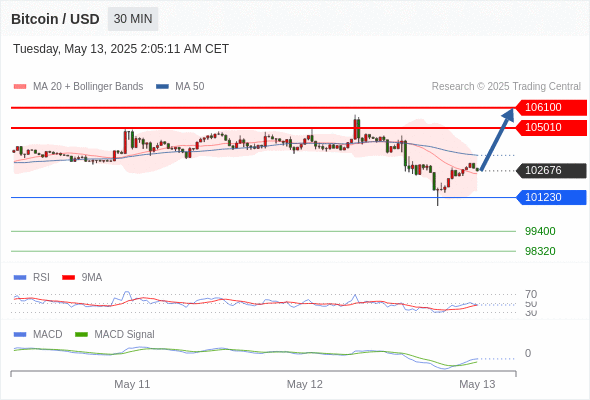Viewport: 590px width, 400px height.
Task: Select the 105010 red resistance label
Action: tap(551, 127)
